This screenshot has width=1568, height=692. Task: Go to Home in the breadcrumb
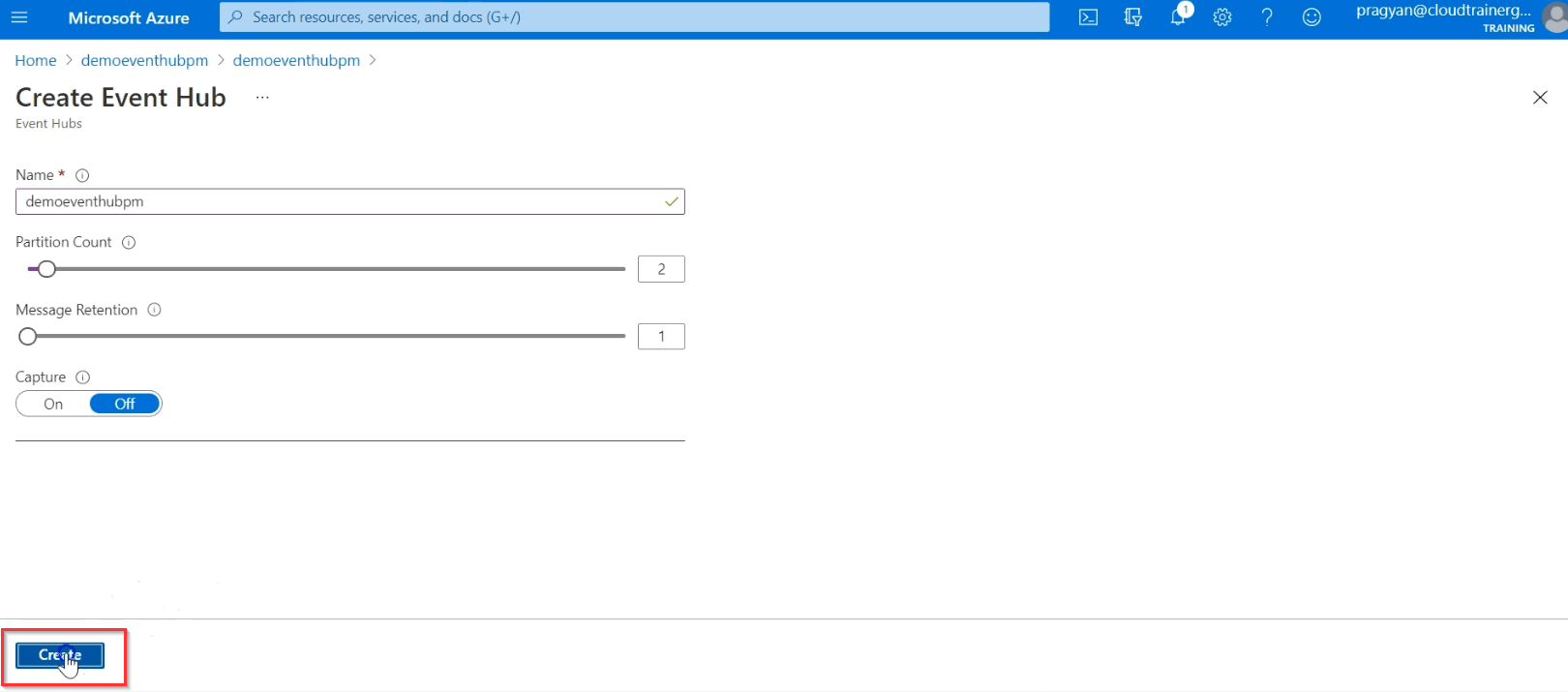click(x=36, y=60)
